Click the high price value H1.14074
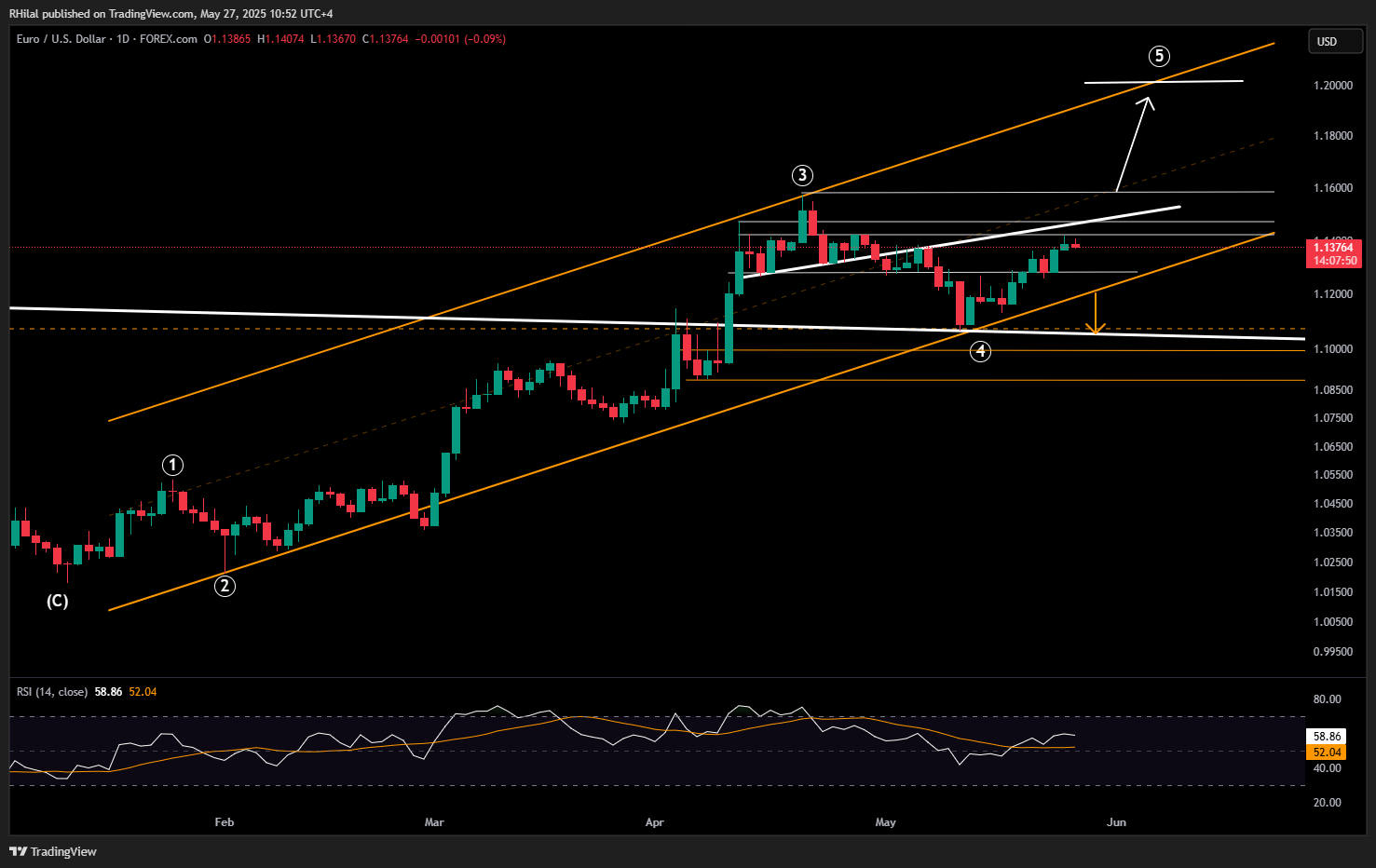 [x=280, y=39]
